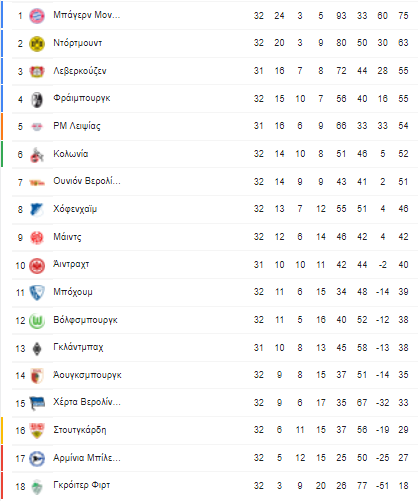The image size is (418, 501).
Task: Click the Freiburg club logo
Action: tap(37, 99)
